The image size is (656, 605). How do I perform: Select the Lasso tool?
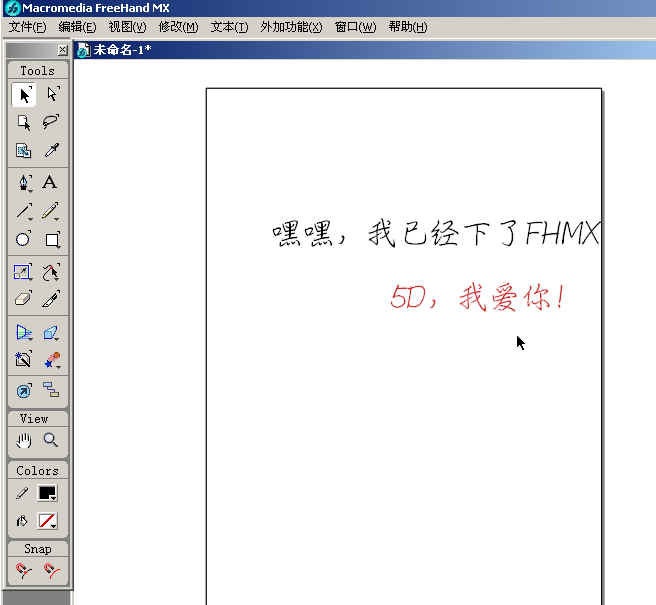pos(52,123)
